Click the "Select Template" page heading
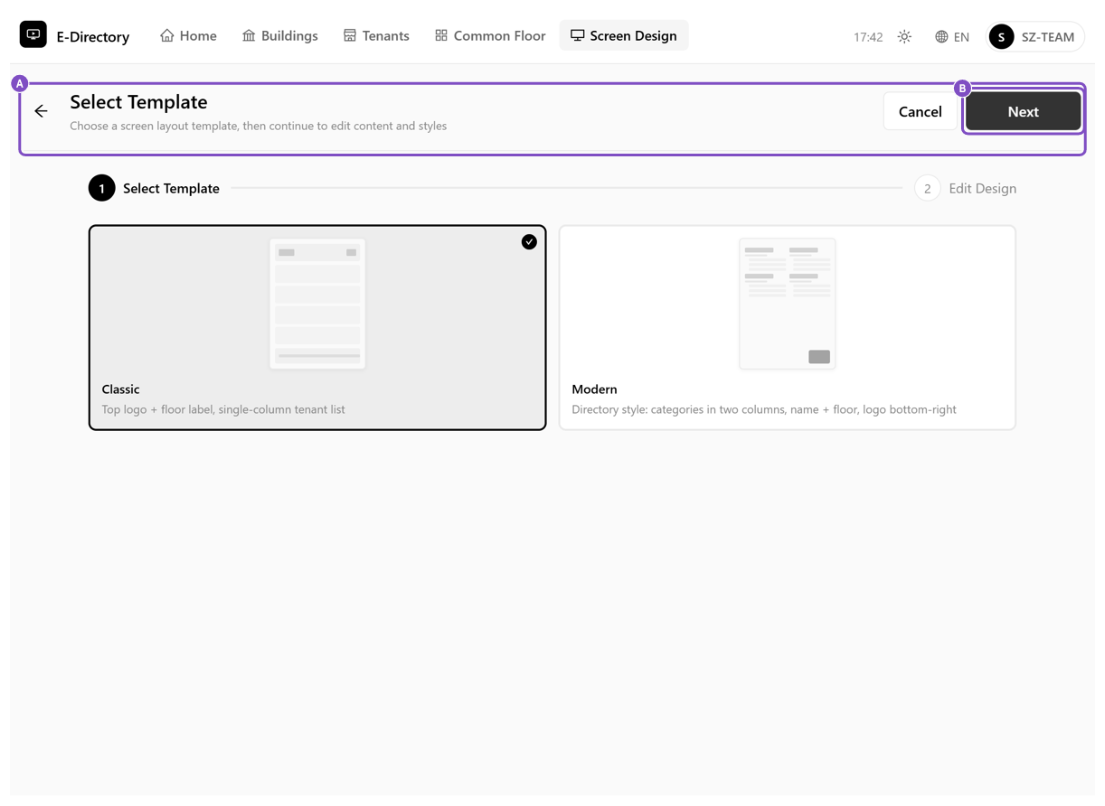 point(139,102)
